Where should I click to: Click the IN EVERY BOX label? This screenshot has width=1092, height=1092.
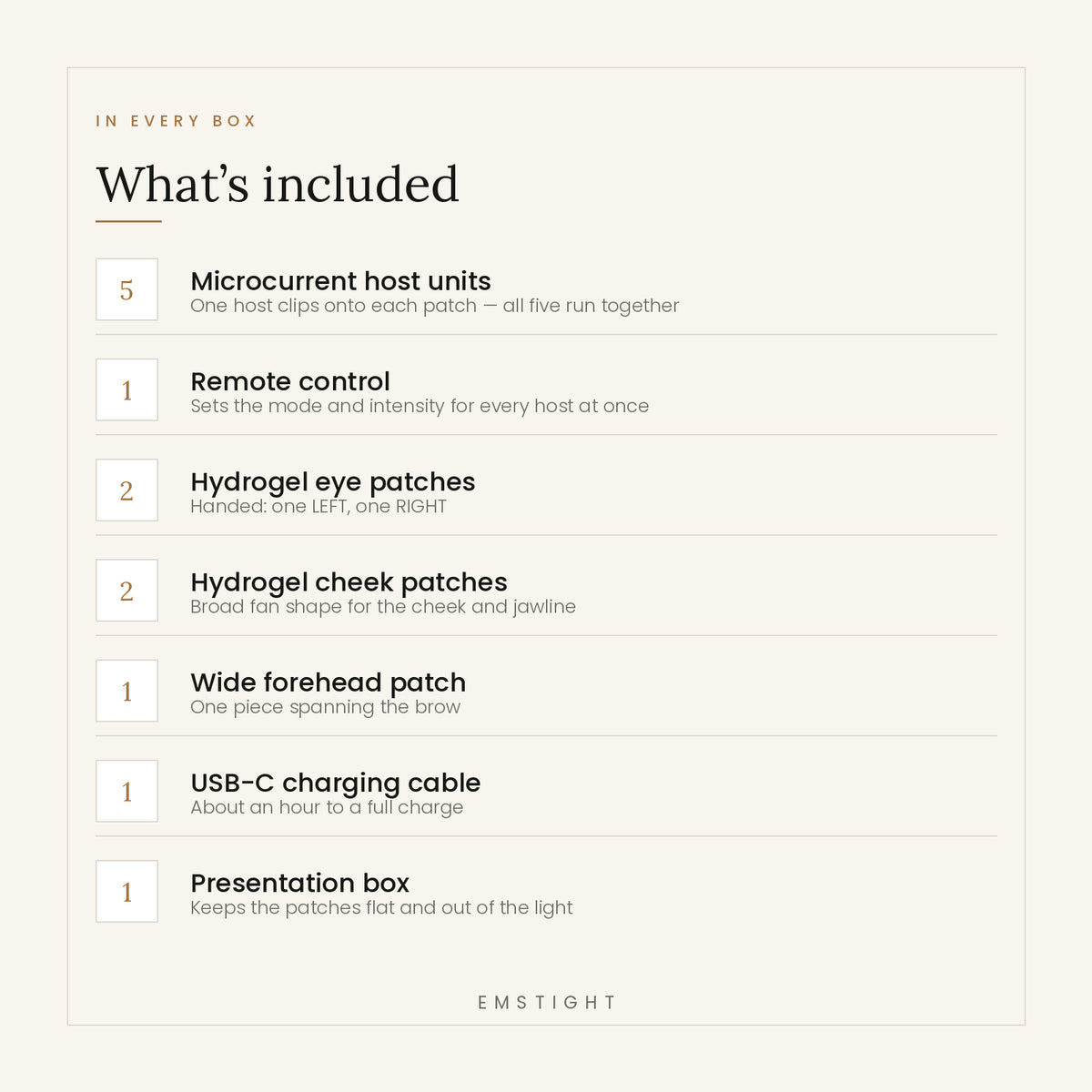click(x=177, y=121)
